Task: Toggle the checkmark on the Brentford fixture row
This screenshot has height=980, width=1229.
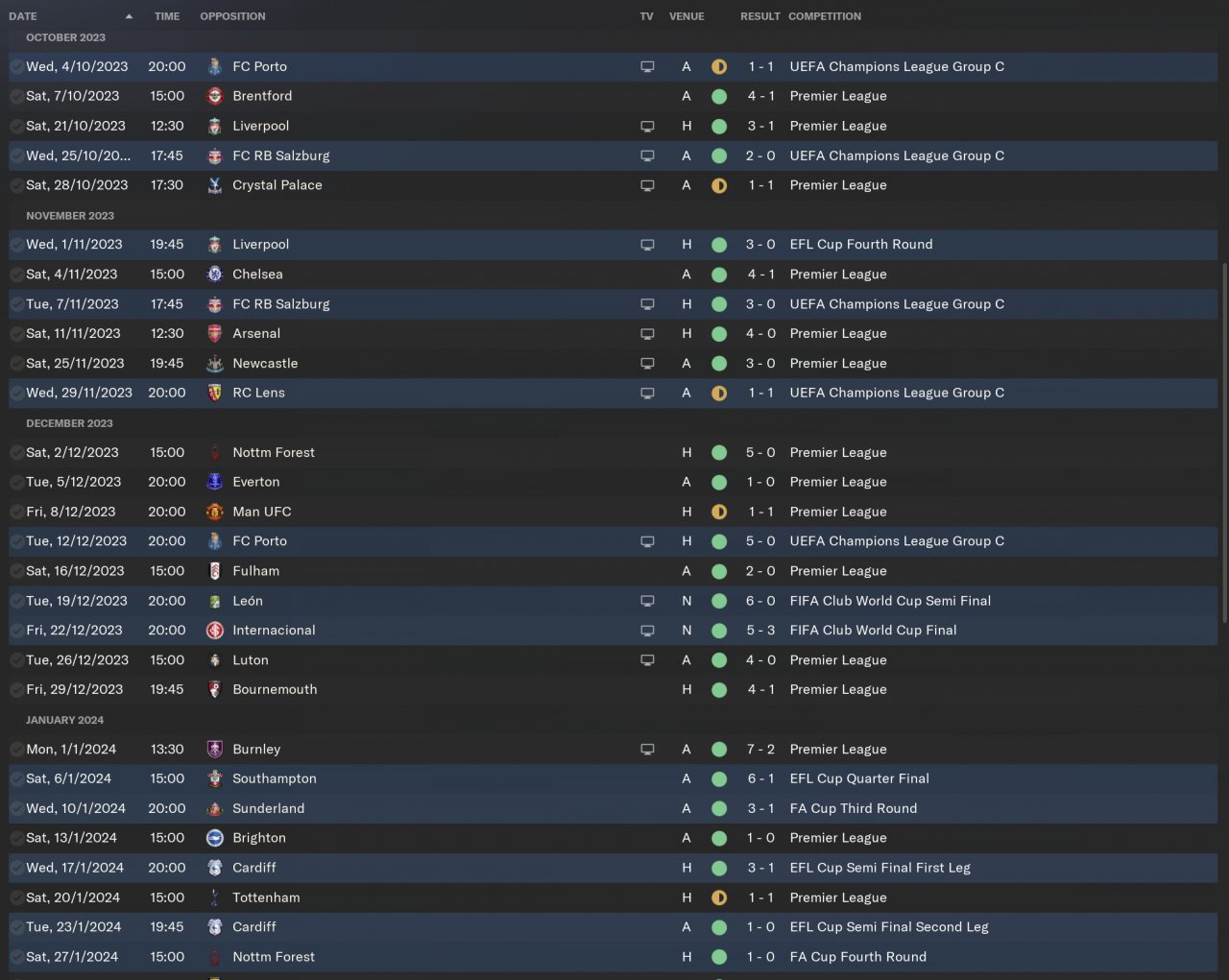Action: [17, 96]
